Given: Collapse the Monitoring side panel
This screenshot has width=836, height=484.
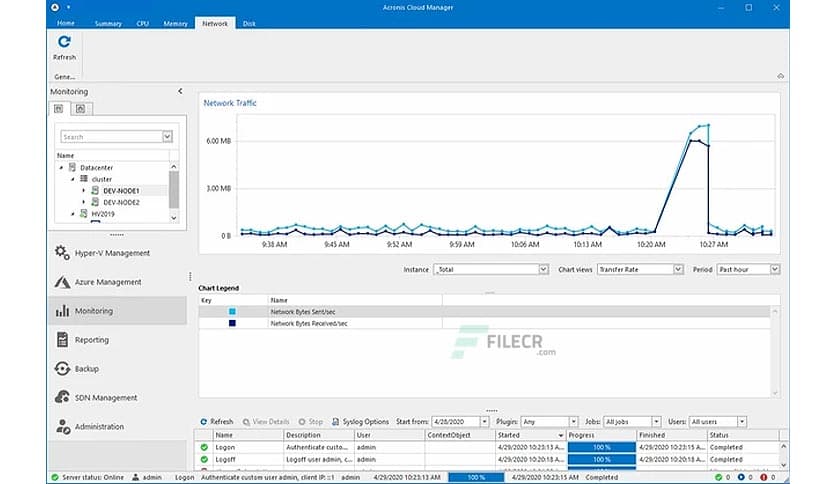Looking at the screenshot, I should 180,91.
